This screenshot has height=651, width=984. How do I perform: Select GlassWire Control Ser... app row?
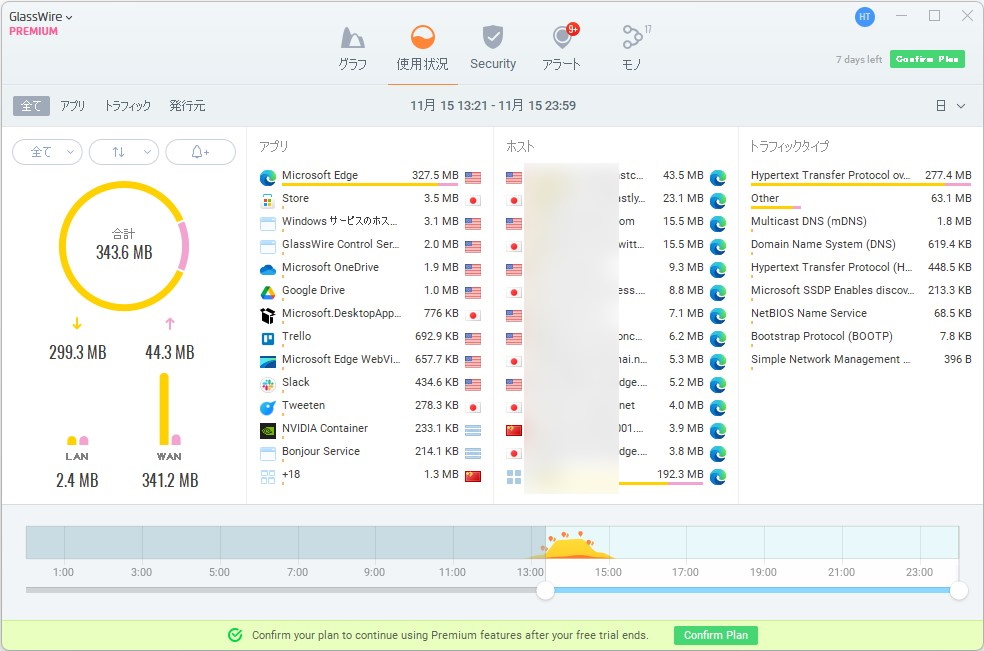pyautogui.click(x=370, y=245)
